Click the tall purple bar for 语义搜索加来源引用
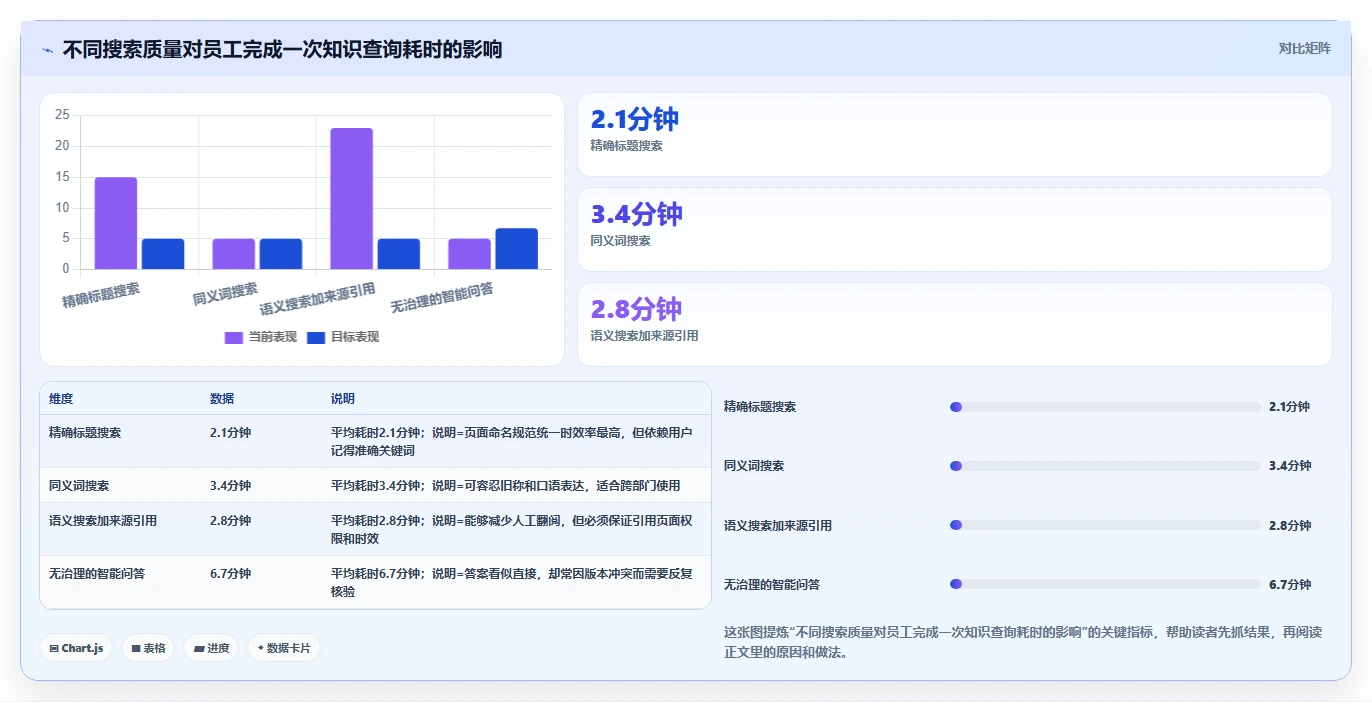The image size is (1372, 702). click(x=351, y=198)
